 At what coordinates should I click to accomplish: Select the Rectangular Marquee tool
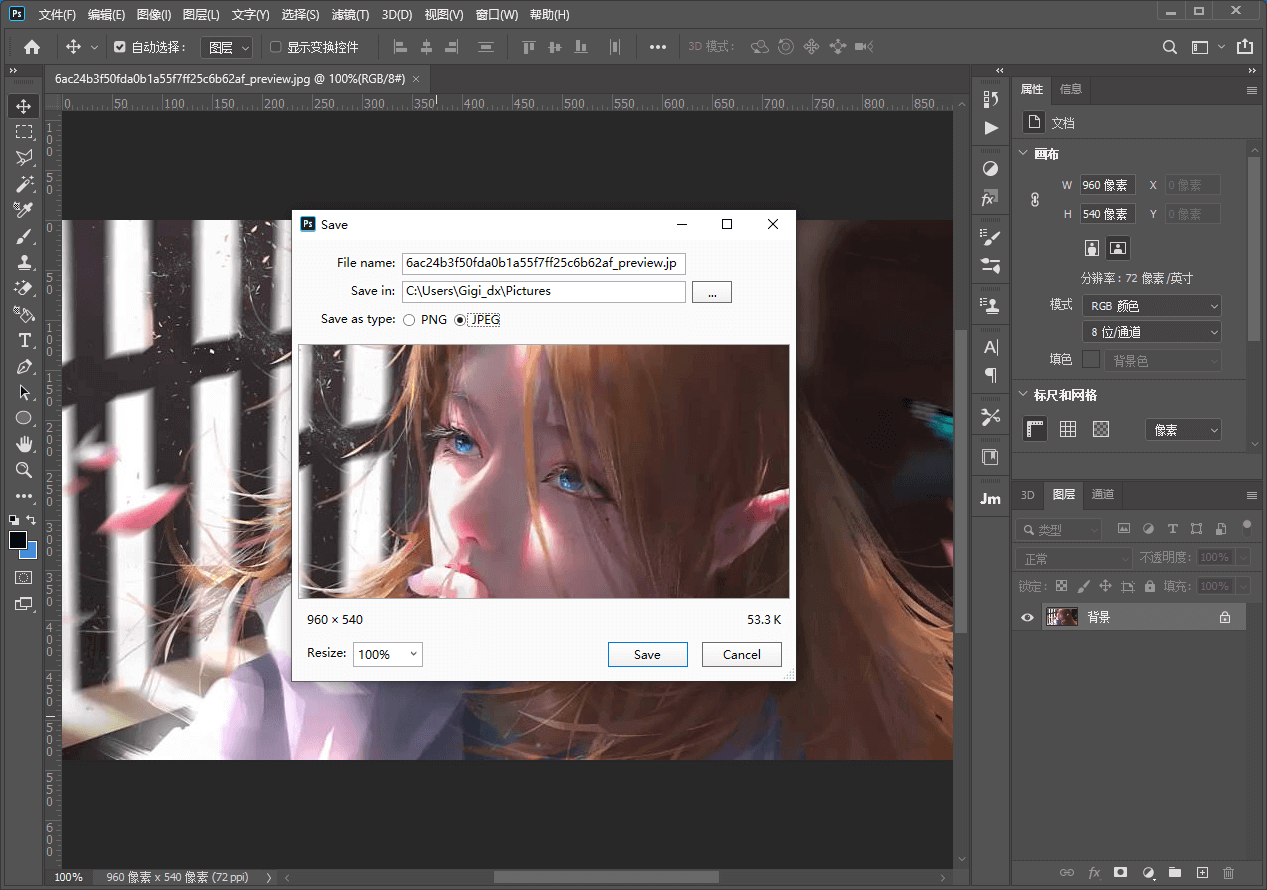tap(24, 132)
